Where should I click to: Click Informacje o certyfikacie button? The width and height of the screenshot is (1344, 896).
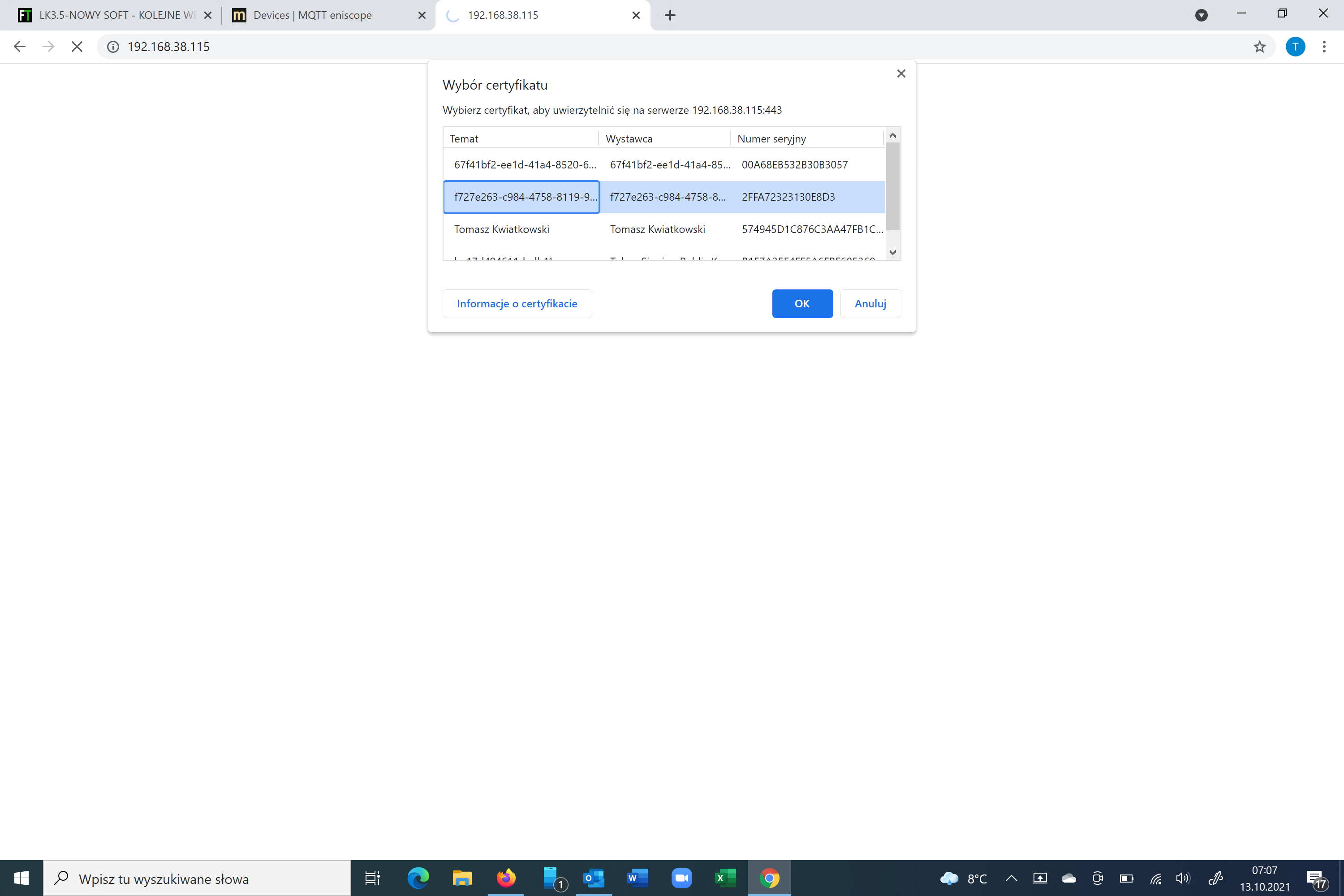(x=517, y=303)
